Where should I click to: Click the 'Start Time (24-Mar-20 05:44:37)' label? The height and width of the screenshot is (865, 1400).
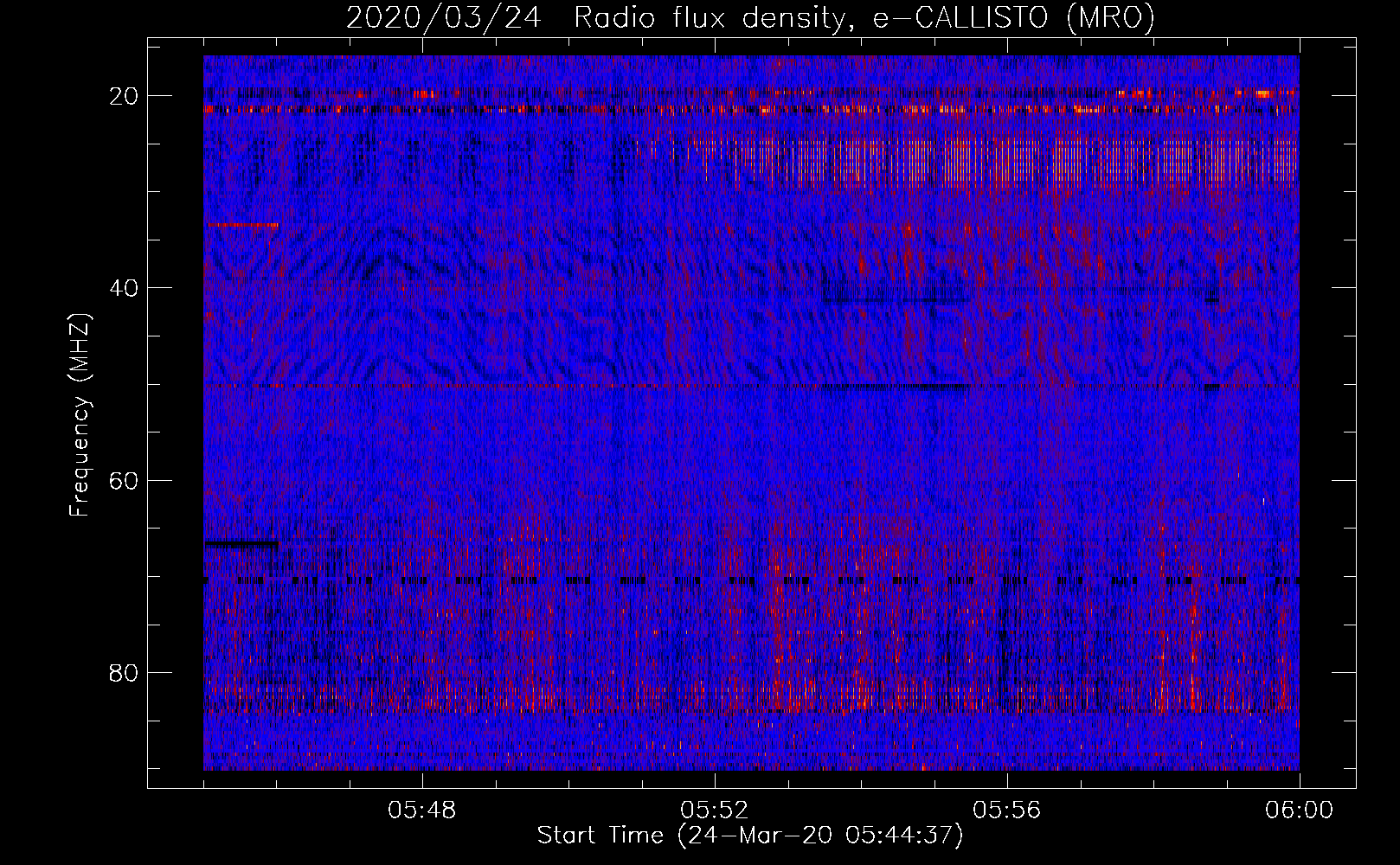tap(750, 836)
